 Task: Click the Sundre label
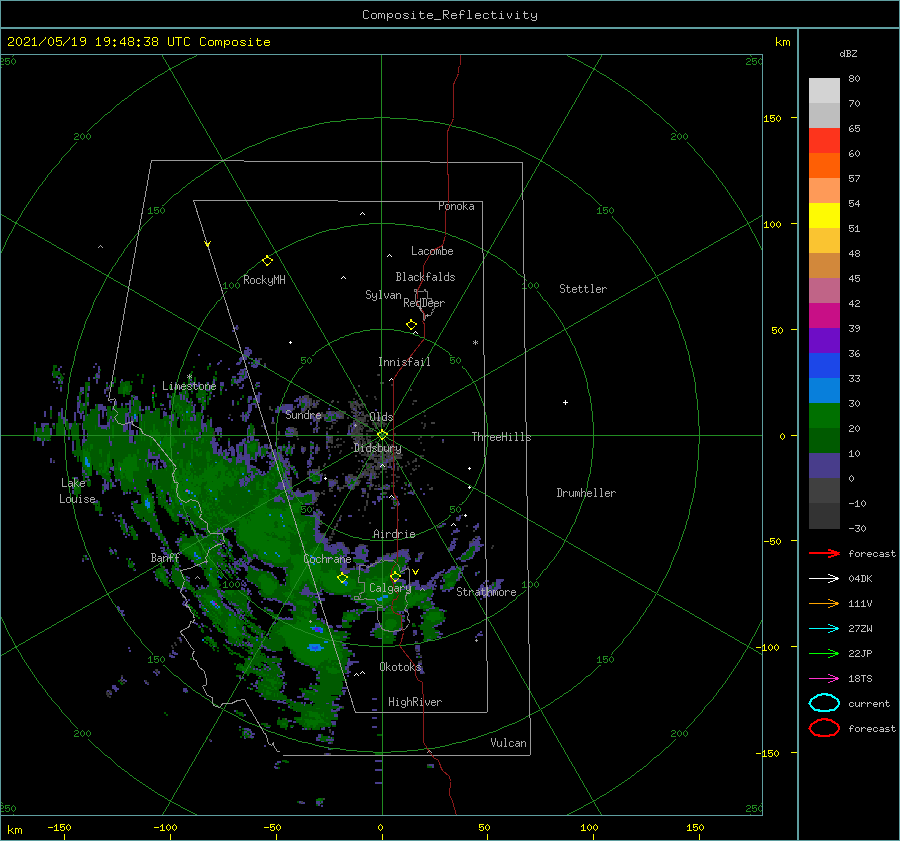303,415
